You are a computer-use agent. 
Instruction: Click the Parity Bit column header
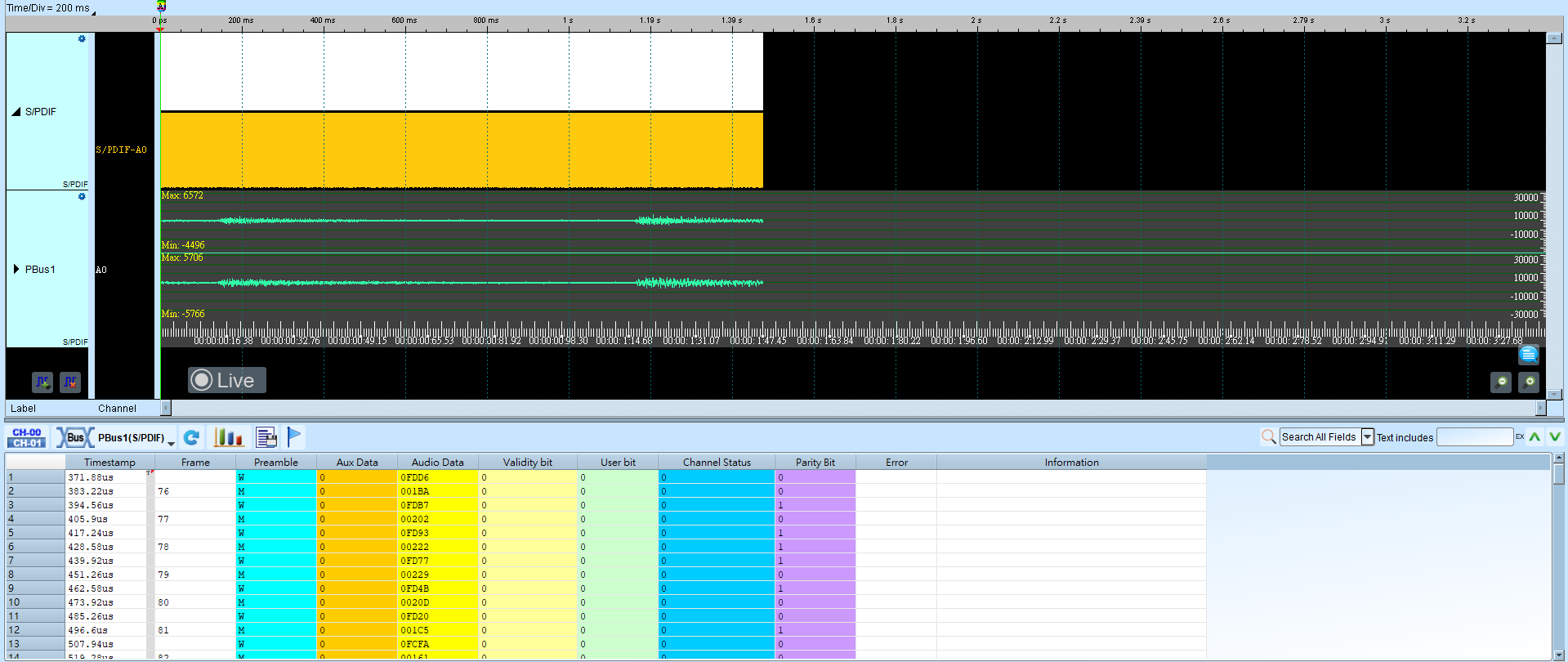tap(815, 463)
